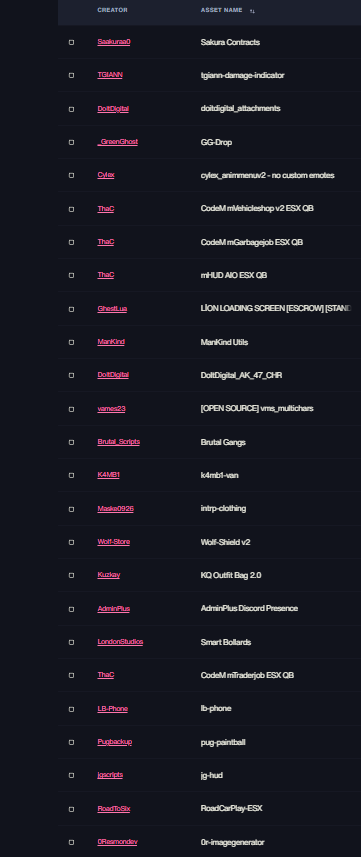
Task: Select checkbox next to GG-Drop
Action: pos(71,142)
